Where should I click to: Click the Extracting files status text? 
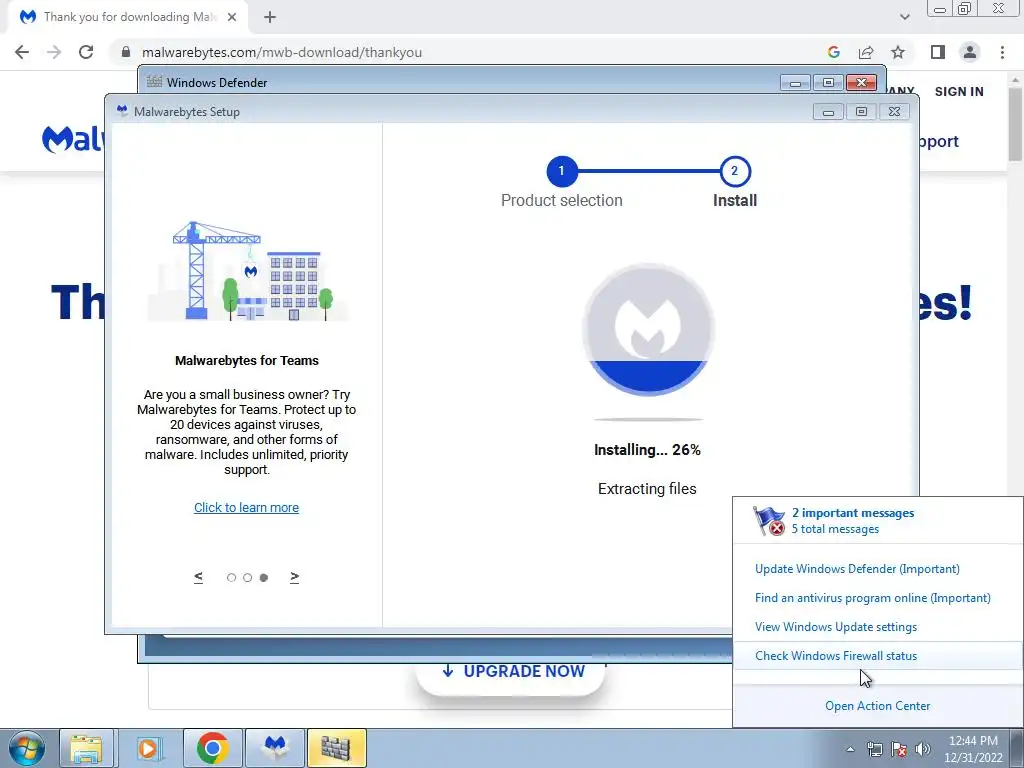647,488
